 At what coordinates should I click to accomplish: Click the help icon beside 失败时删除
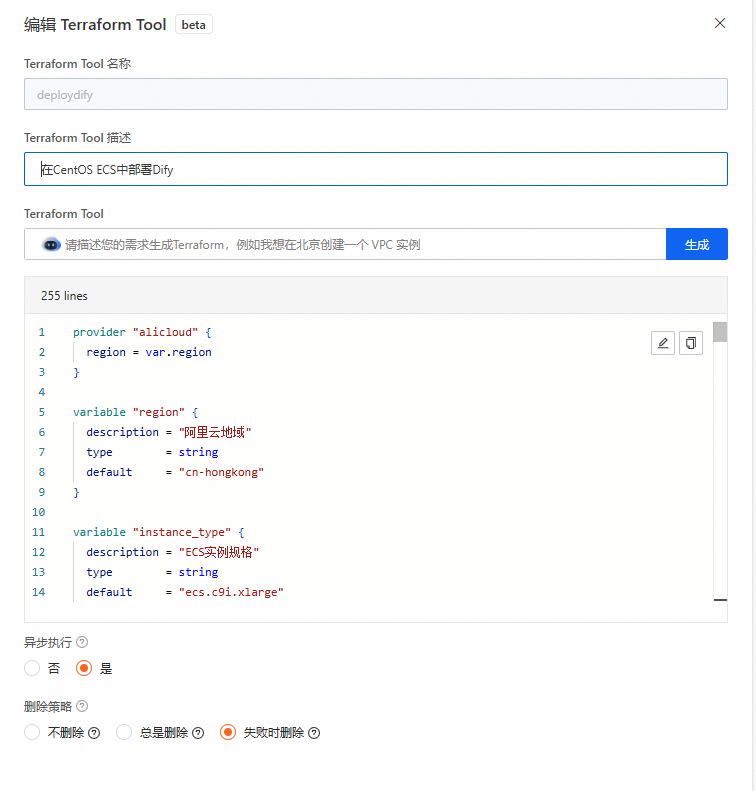point(314,733)
